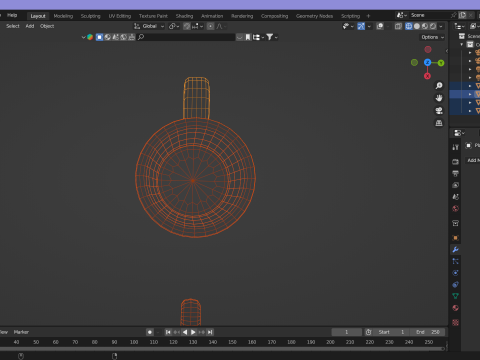Open the Render properties tab

tap(455, 162)
